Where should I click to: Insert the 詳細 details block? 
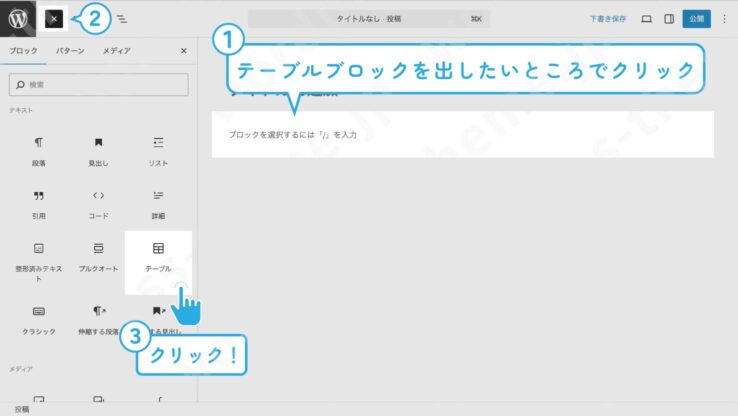pyautogui.click(x=158, y=205)
